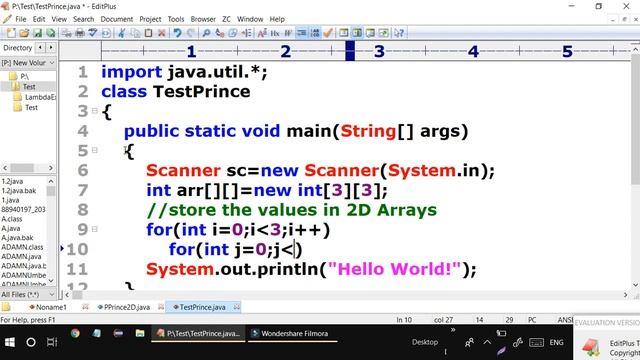Open the Edit menu
Viewport: 640px width, 360px height.
(x=39, y=19)
